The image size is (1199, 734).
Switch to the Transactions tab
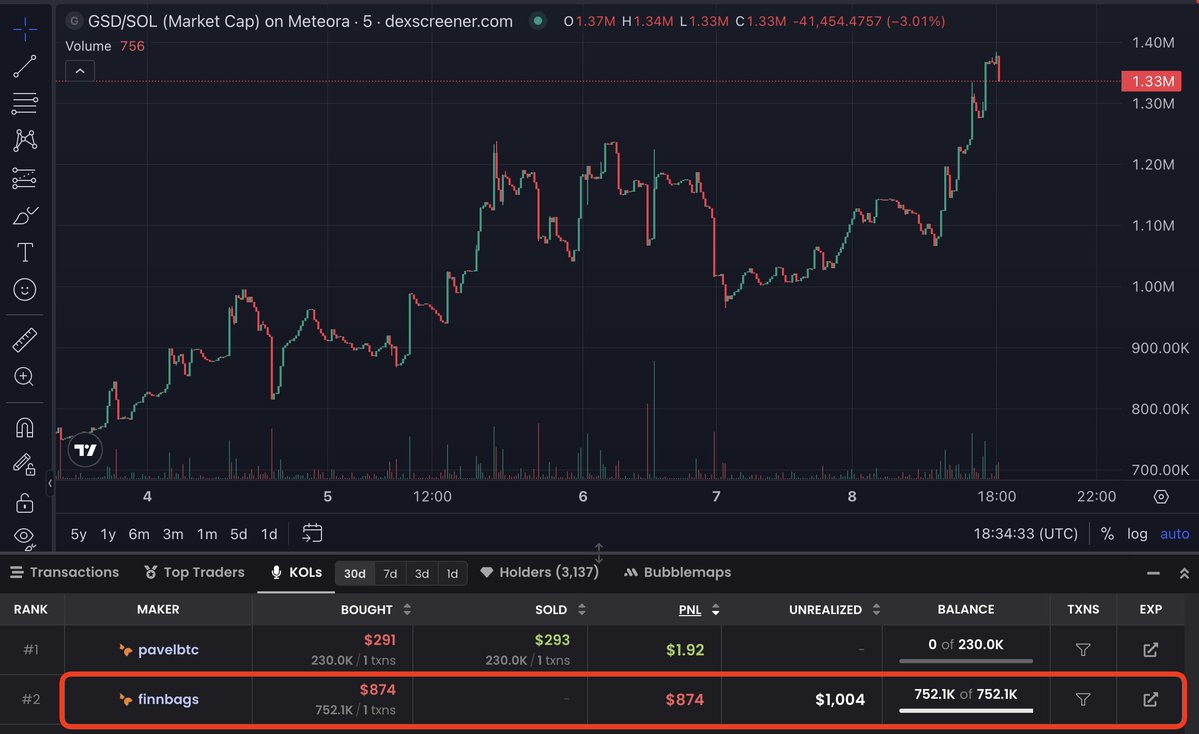65,572
